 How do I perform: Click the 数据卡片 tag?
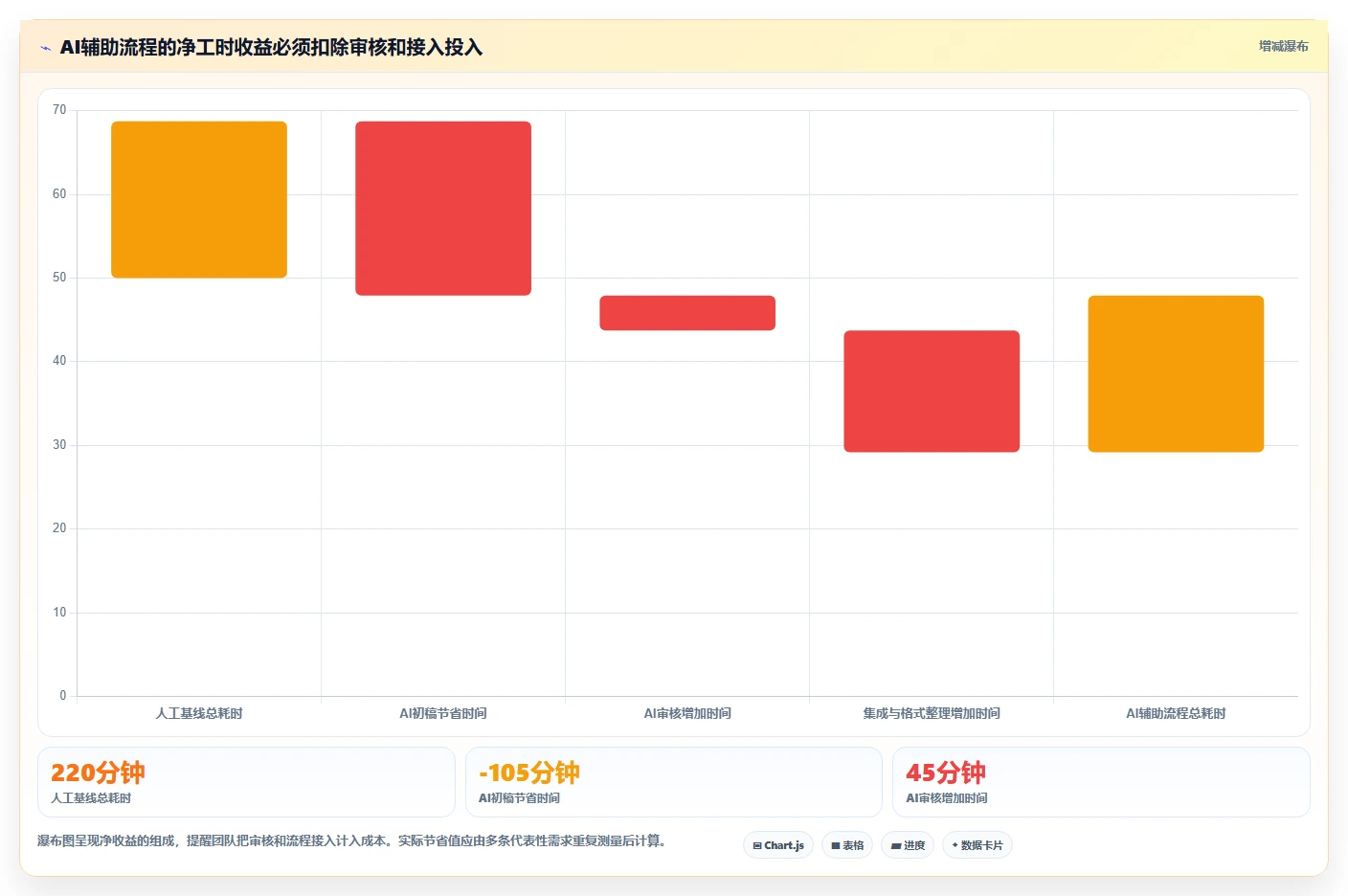[x=977, y=845]
